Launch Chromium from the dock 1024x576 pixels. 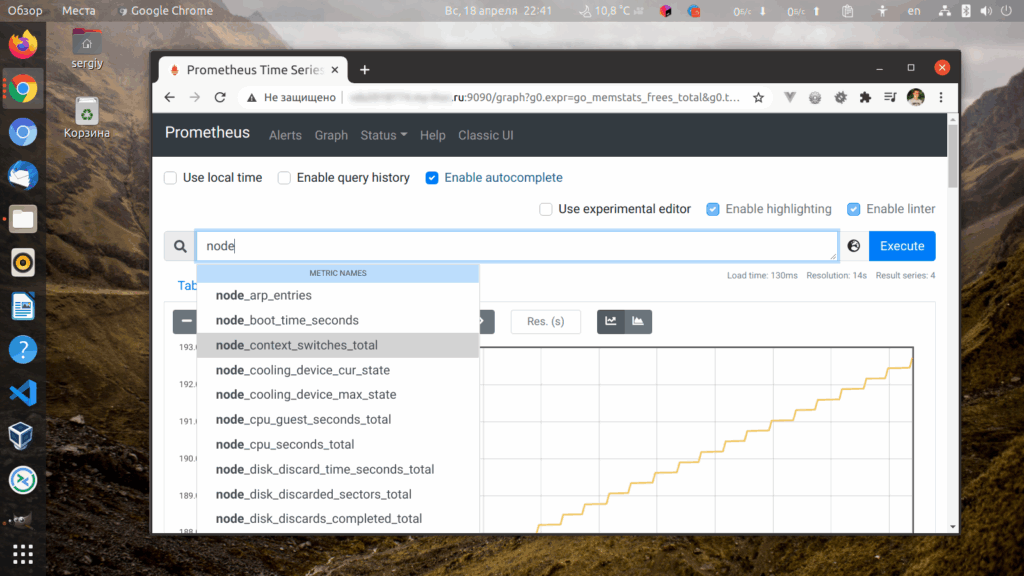click(23, 132)
